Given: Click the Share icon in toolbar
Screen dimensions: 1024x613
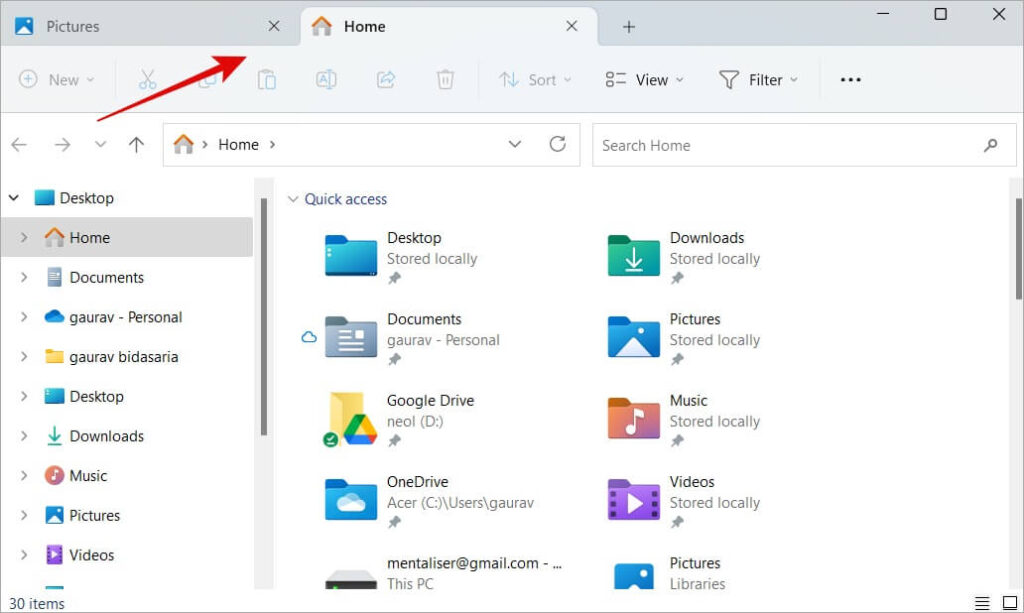Looking at the screenshot, I should click(386, 80).
